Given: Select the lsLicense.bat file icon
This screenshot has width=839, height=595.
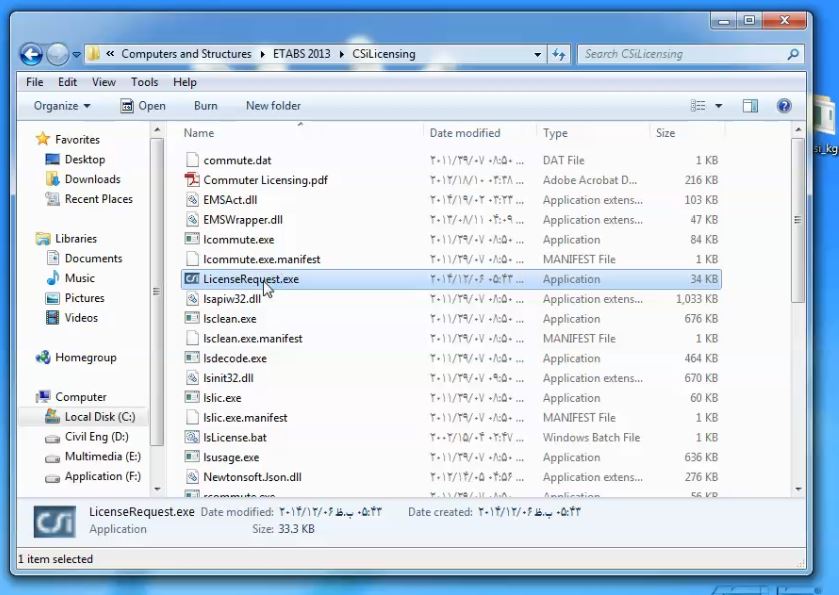Looking at the screenshot, I should pyautogui.click(x=192, y=437).
